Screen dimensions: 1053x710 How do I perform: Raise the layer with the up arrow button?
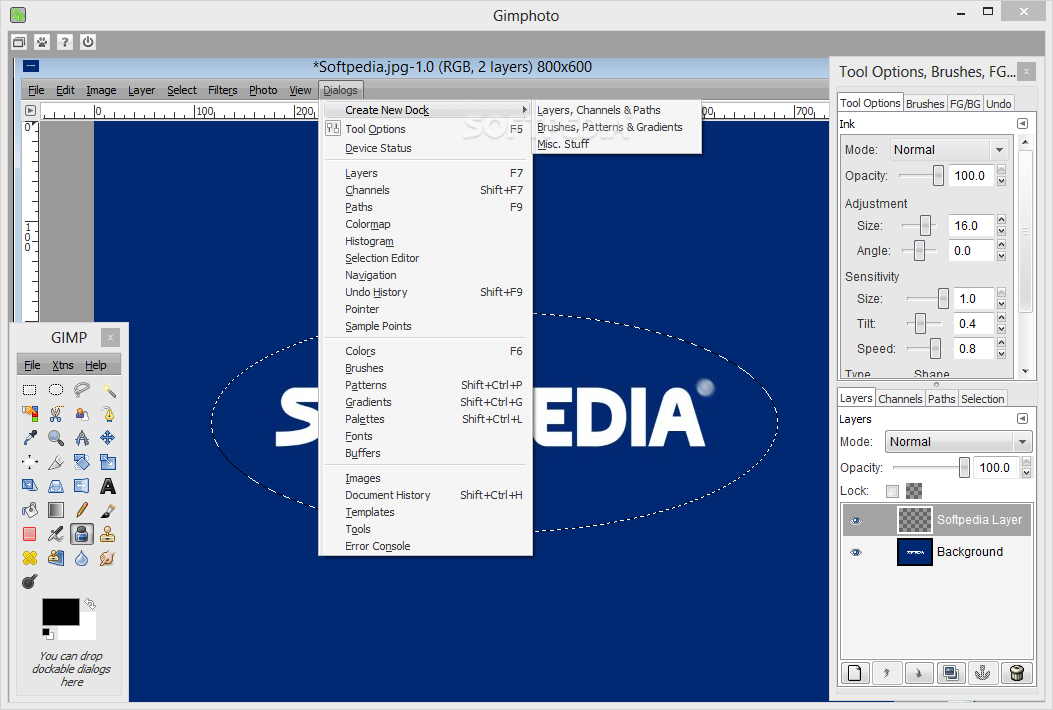tap(887, 672)
